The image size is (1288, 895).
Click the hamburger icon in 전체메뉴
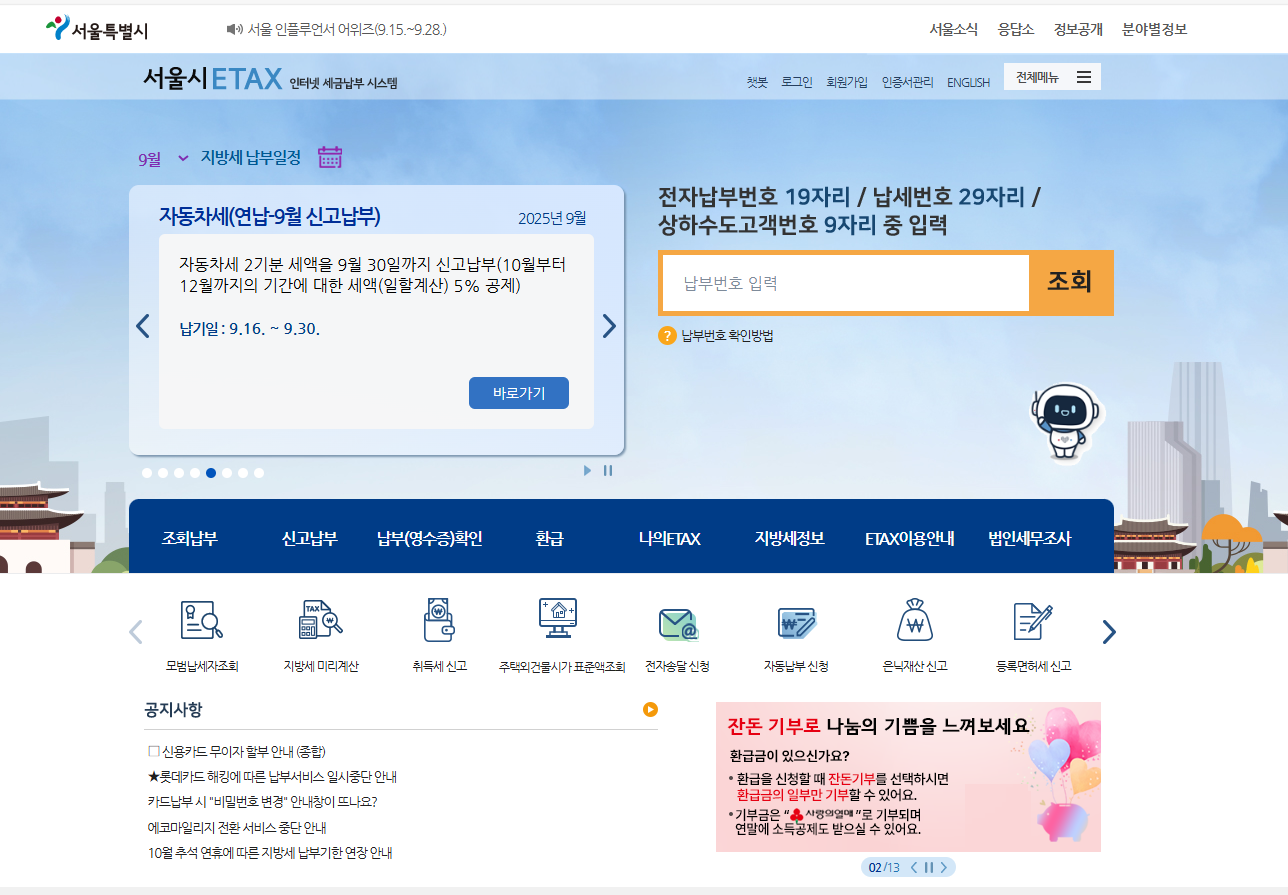tap(1084, 77)
